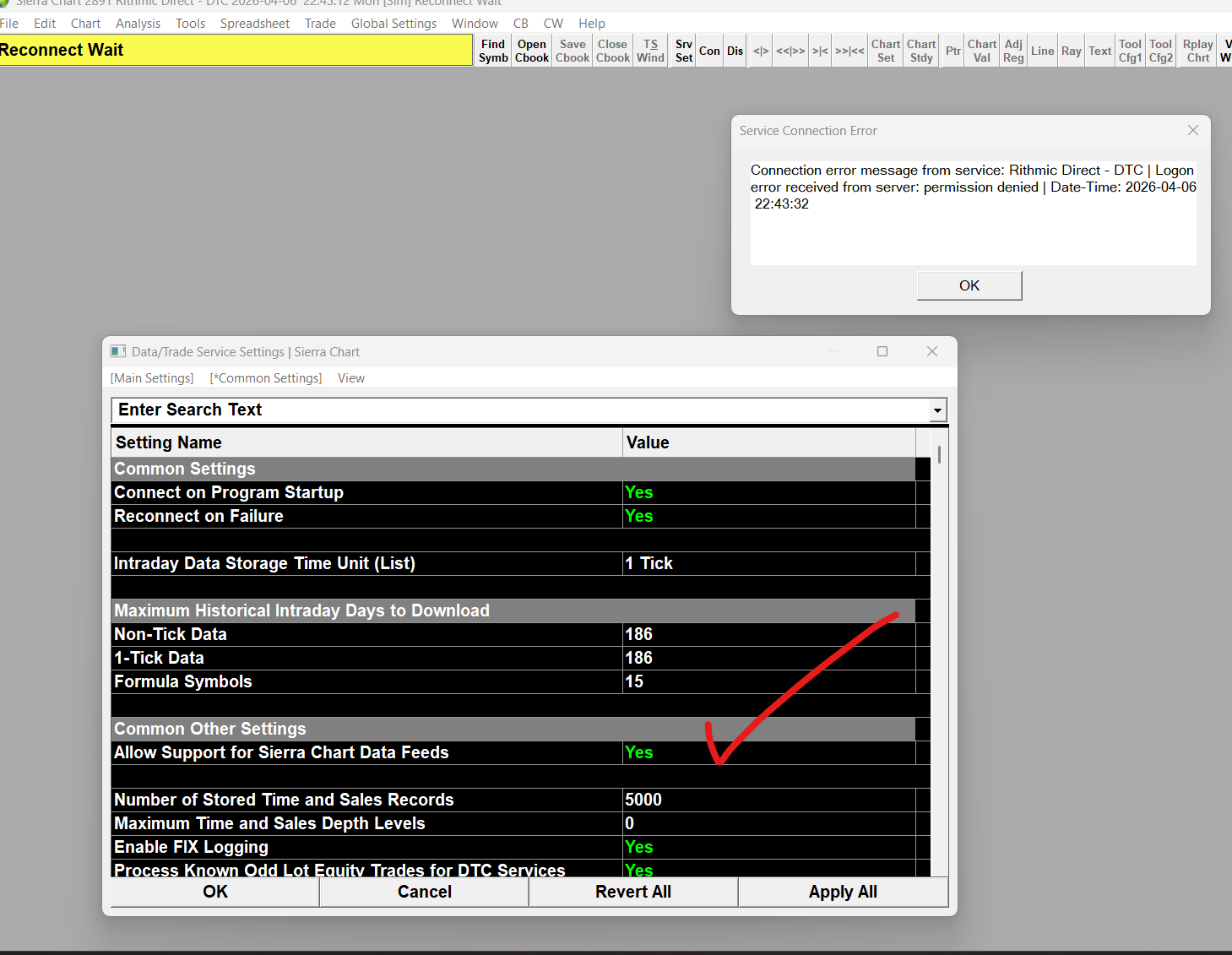
Task: Click the Enter Search Text field
Action: click(520, 410)
